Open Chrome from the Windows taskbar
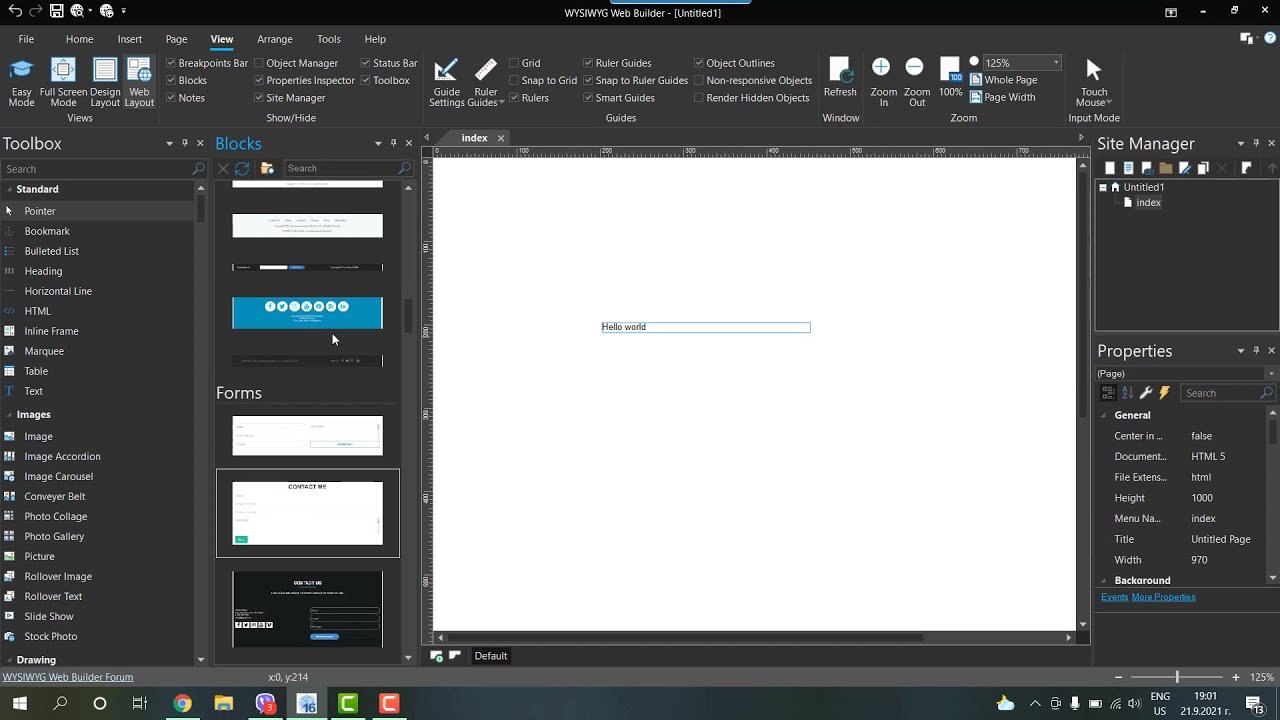This screenshot has height=720, width=1280. [x=182, y=703]
